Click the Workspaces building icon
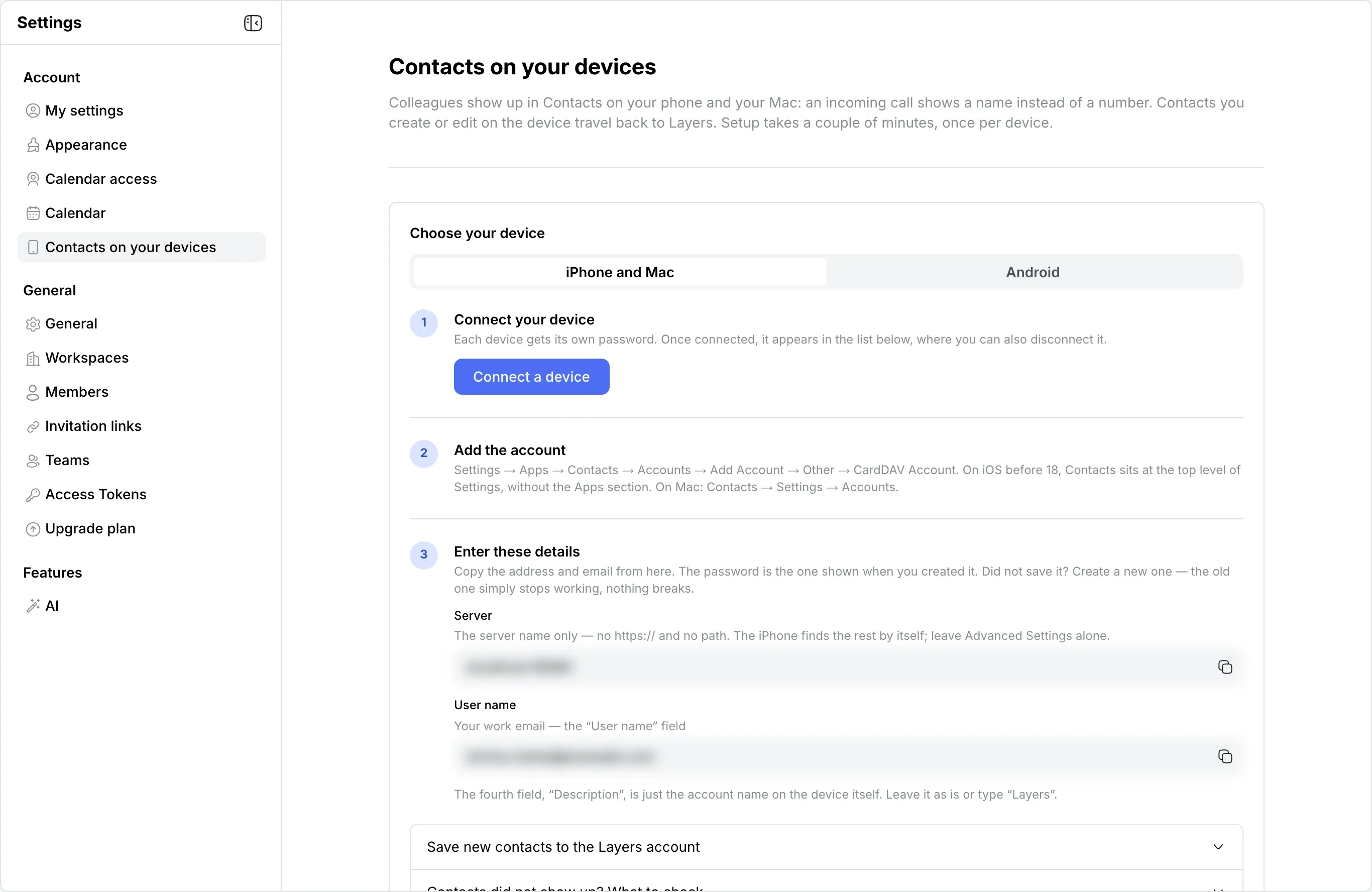Viewport: 1372px width, 892px height. (33, 358)
